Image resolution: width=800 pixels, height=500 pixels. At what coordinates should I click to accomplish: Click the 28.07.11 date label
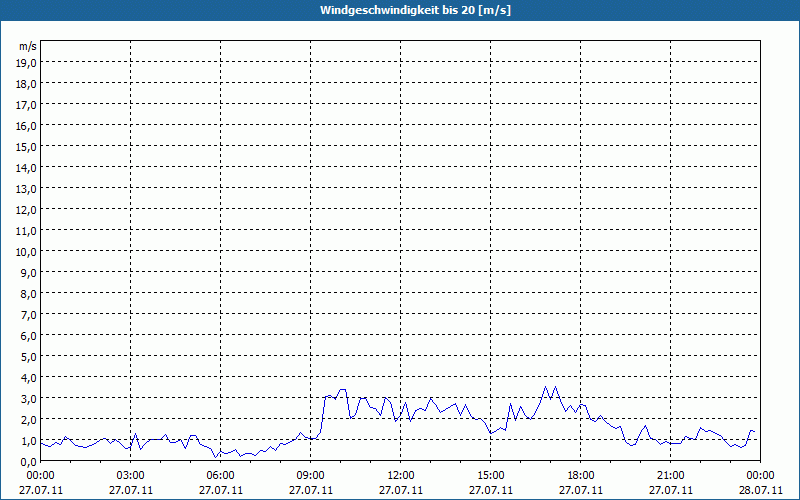click(760, 490)
